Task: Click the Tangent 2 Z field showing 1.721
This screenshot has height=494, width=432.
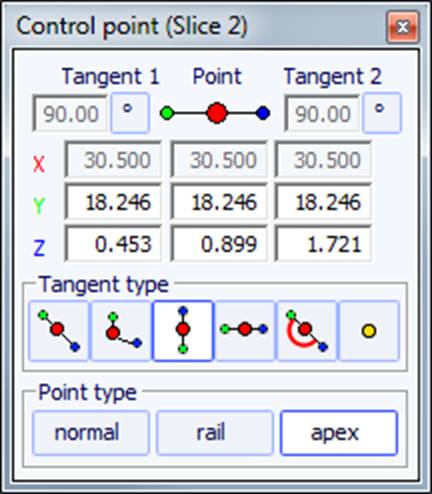Action: [323, 244]
